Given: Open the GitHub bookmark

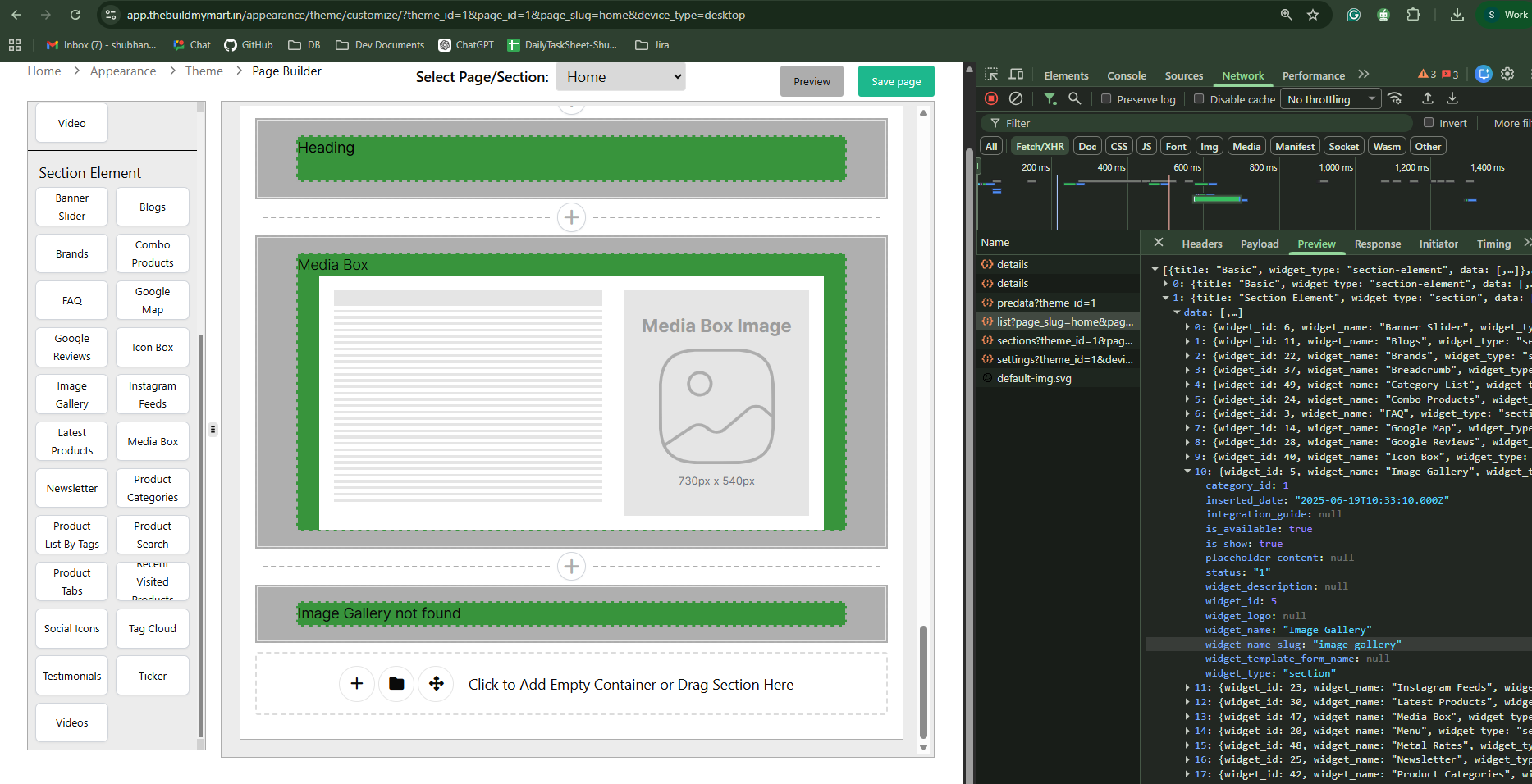Looking at the screenshot, I should pos(249,45).
